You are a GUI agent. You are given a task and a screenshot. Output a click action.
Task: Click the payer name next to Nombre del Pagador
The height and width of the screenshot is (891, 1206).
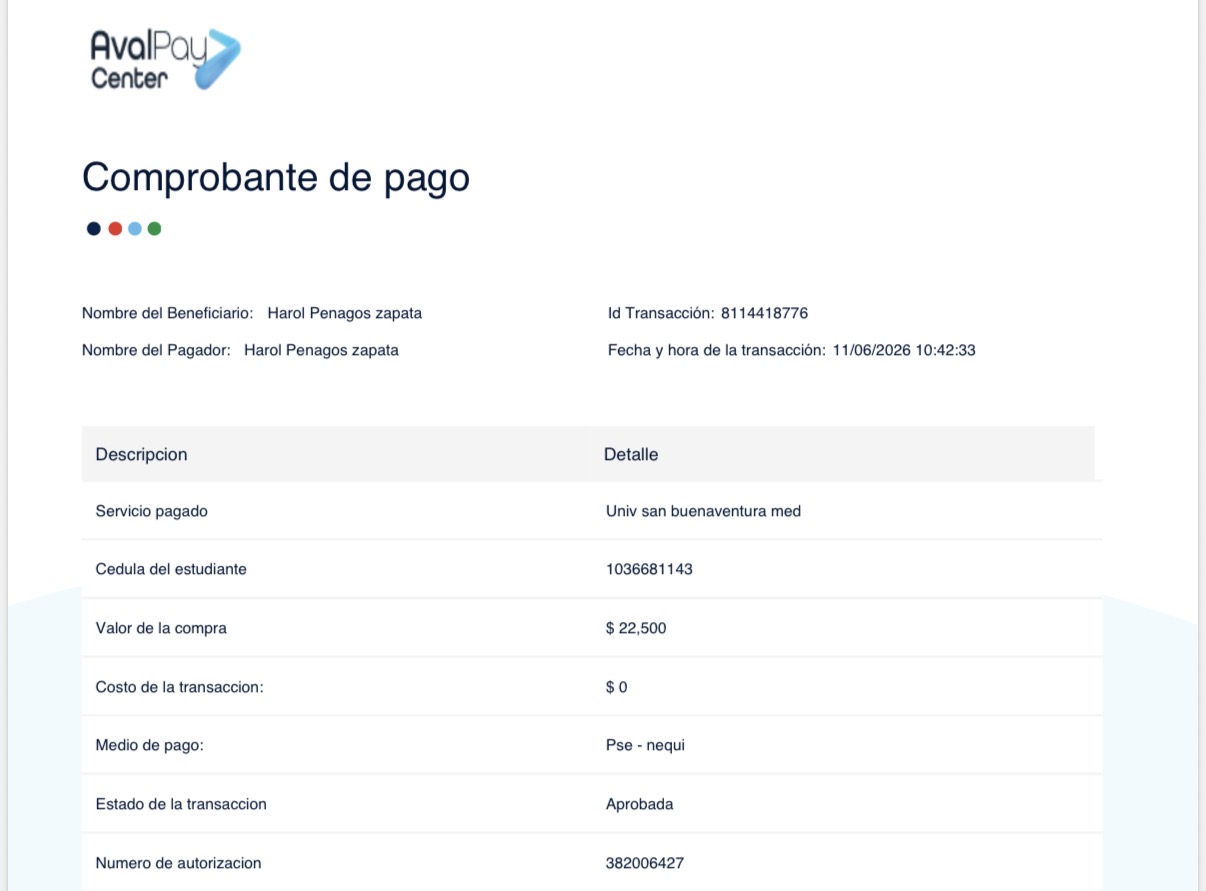(x=321, y=350)
